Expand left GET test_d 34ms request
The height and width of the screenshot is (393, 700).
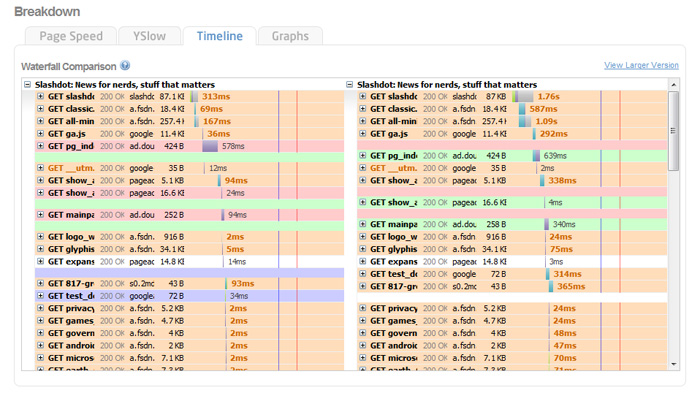tap(41, 296)
